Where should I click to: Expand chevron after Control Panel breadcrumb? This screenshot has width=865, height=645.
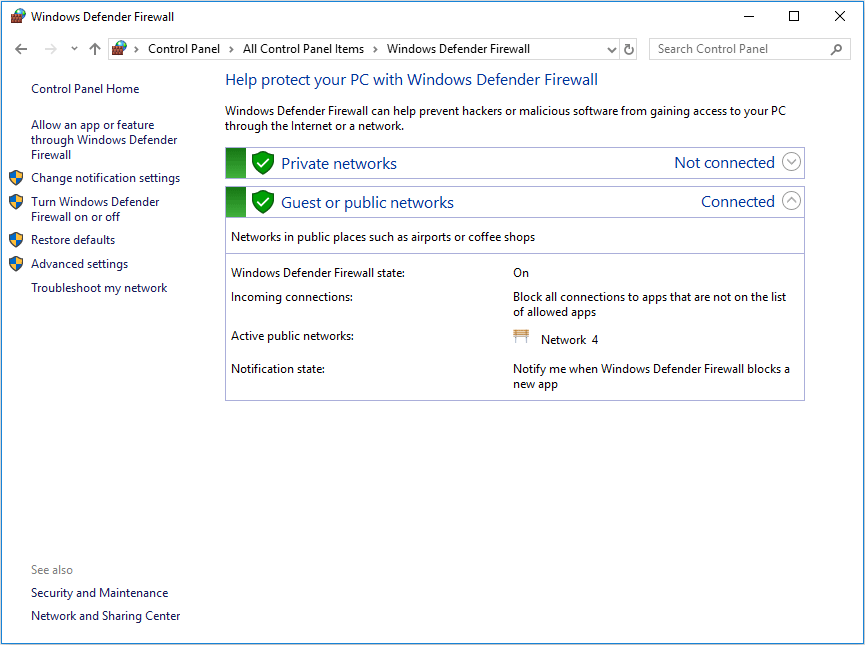pyautogui.click(x=232, y=49)
